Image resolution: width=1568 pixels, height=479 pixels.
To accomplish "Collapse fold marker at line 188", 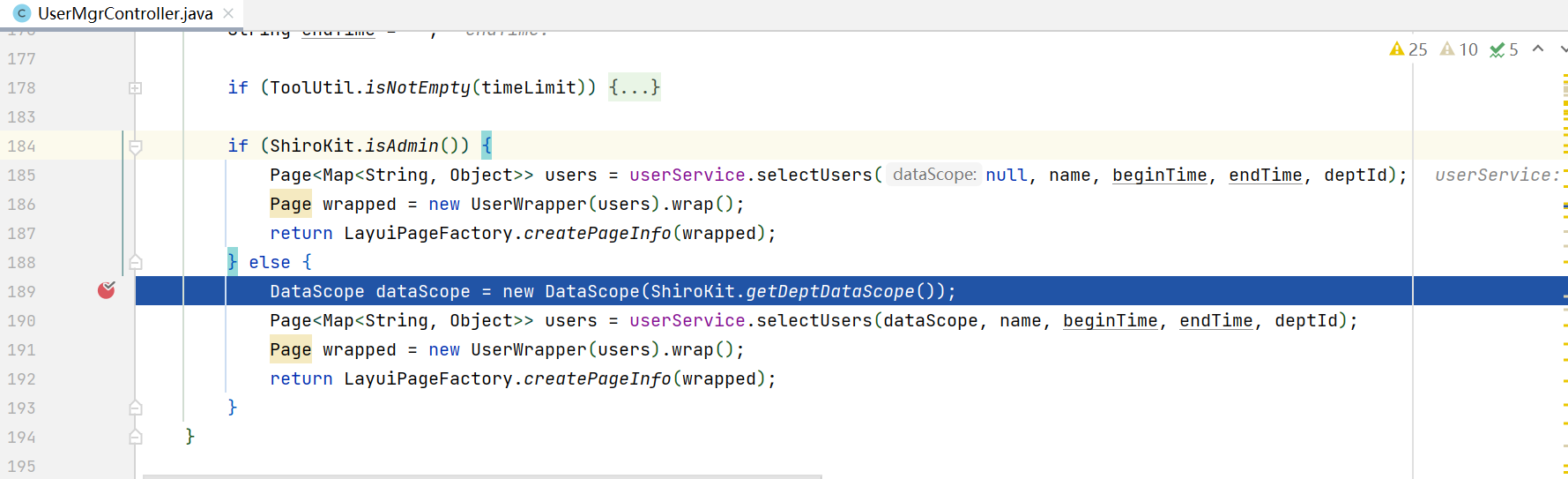I will (136, 262).
